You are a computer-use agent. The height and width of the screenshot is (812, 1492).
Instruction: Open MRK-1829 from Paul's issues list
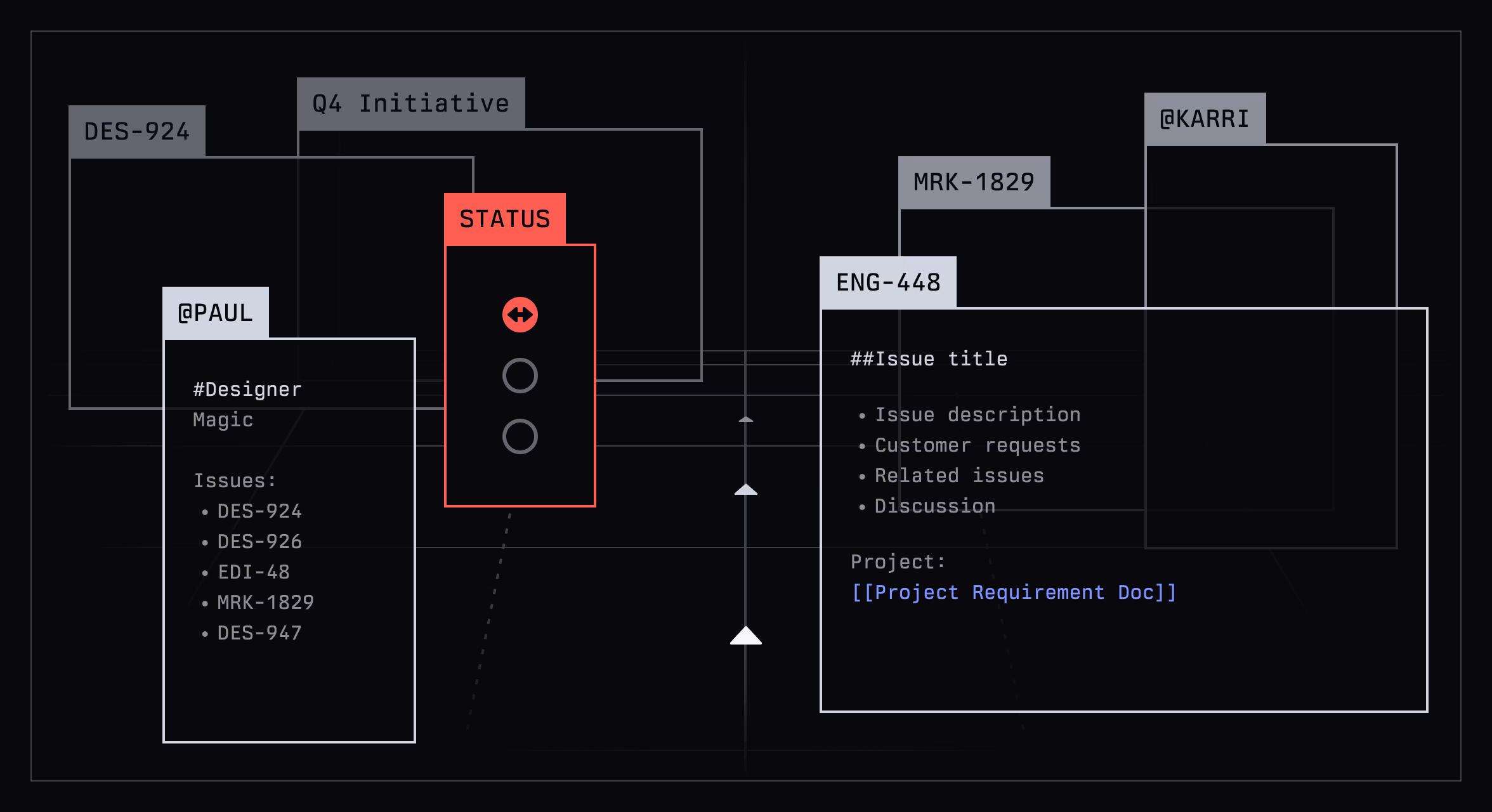[x=265, y=603]
